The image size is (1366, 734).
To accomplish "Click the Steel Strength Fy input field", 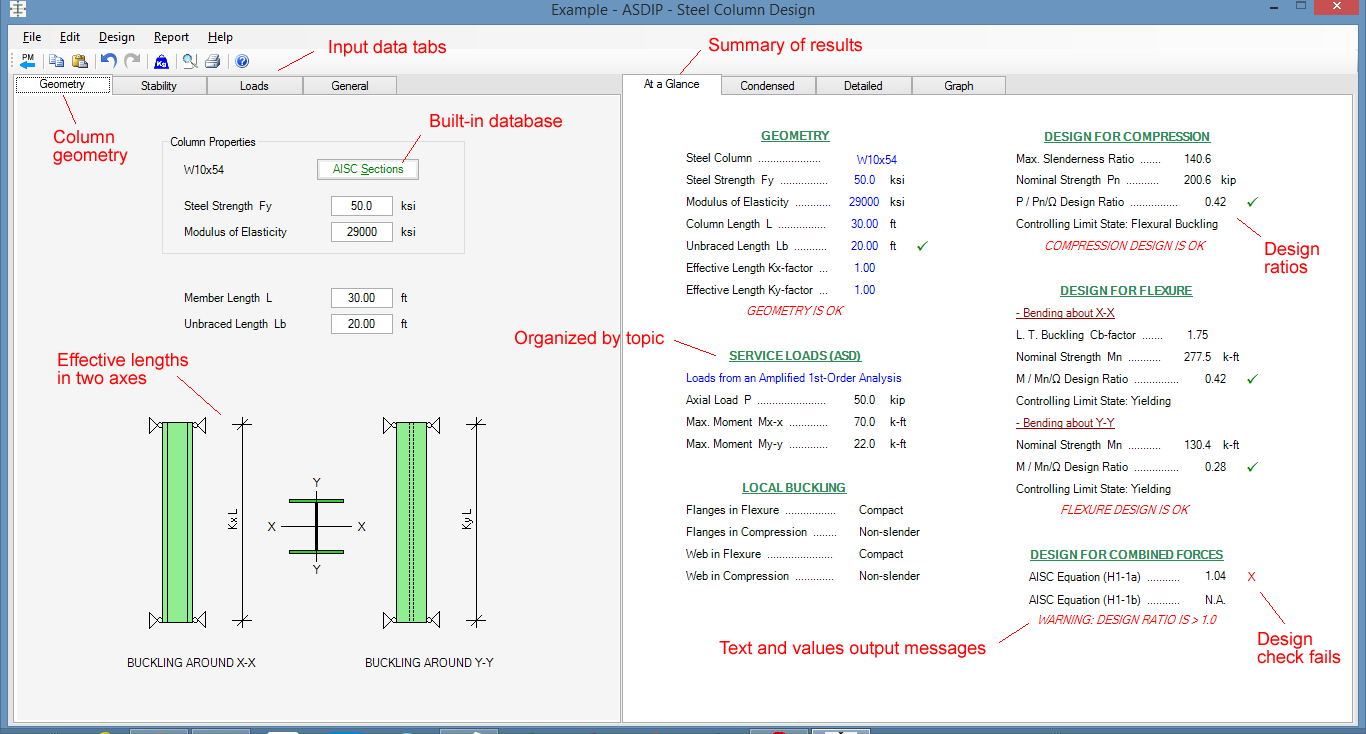I will 362,206.
